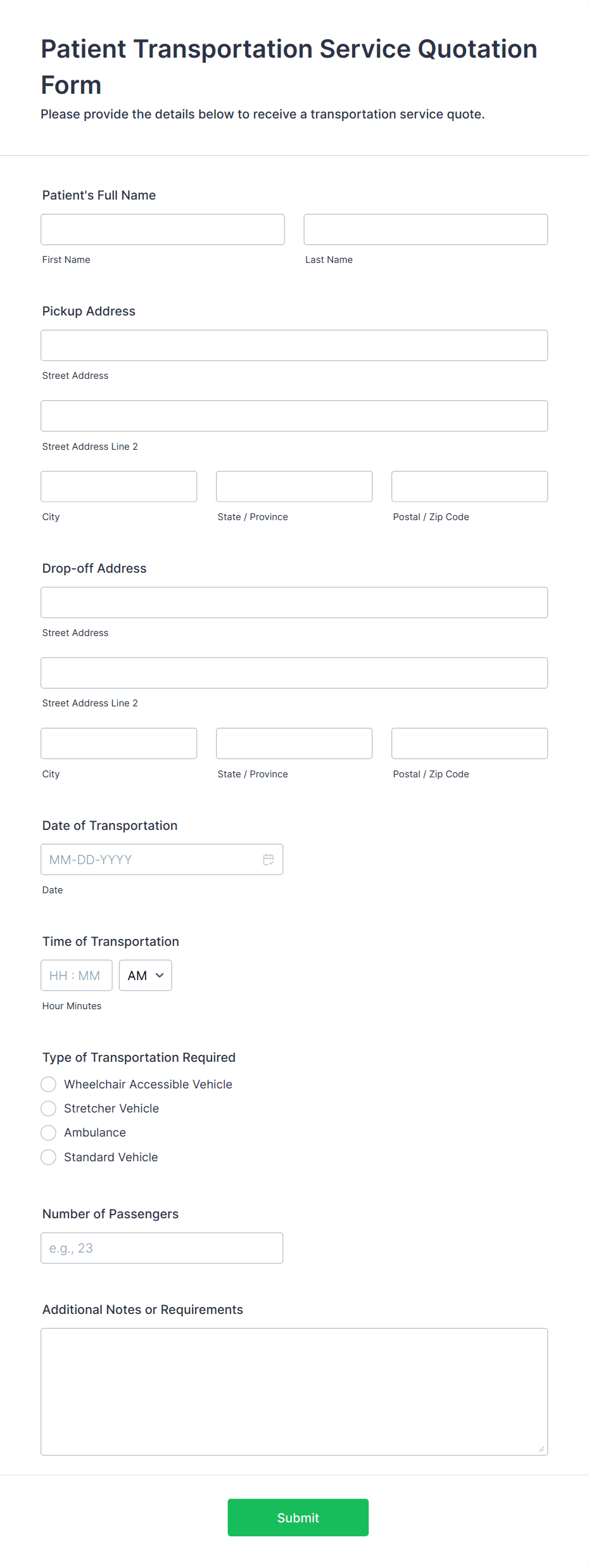Image resolution: width=589 pixels, height=1568 pixels.
Task: Select Wheelchair Accessible Vehicle option
Action: coord(48,1084)
